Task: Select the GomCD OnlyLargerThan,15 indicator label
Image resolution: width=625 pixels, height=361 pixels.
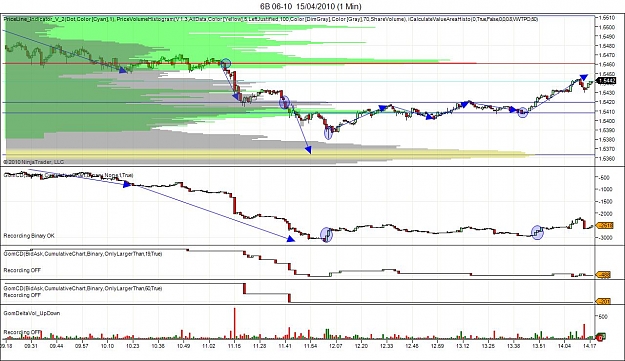Action: pyautogui.click(x=83, y=254)
